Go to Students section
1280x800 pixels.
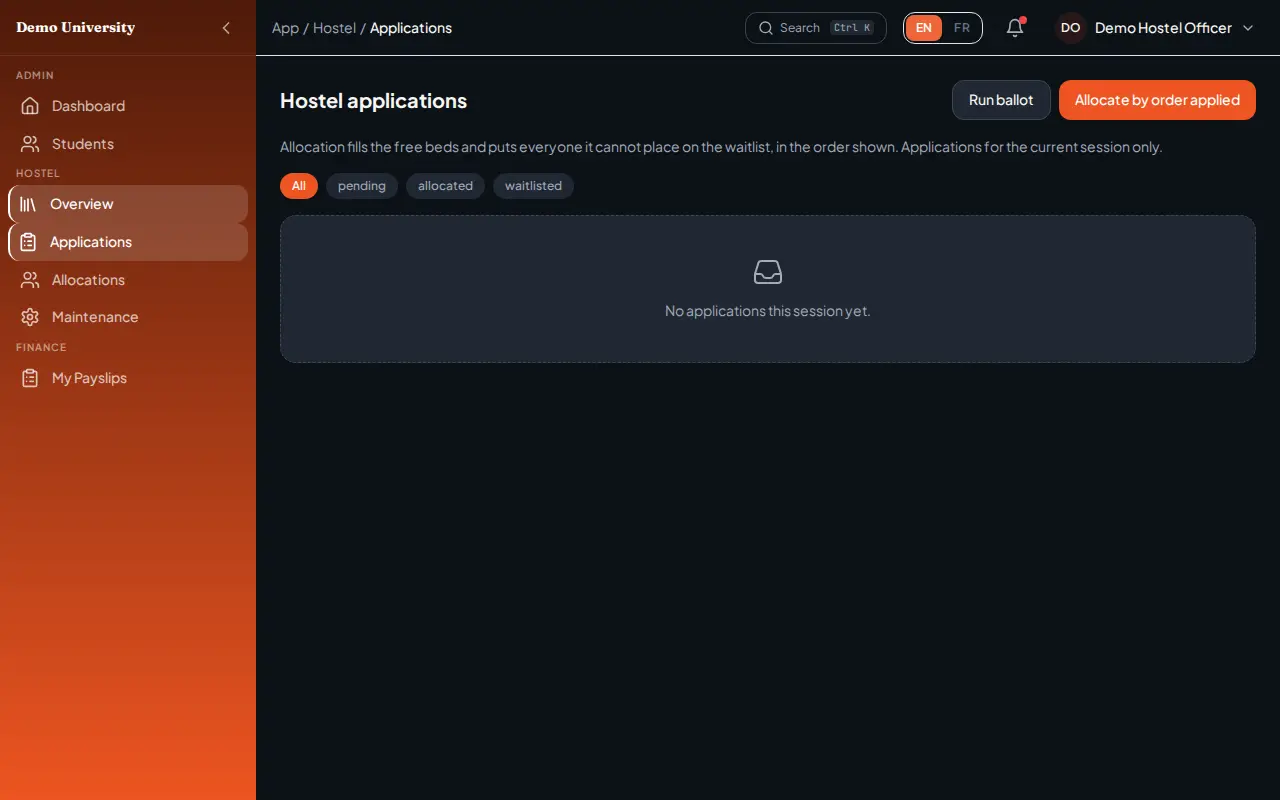[x=128, y=144]
